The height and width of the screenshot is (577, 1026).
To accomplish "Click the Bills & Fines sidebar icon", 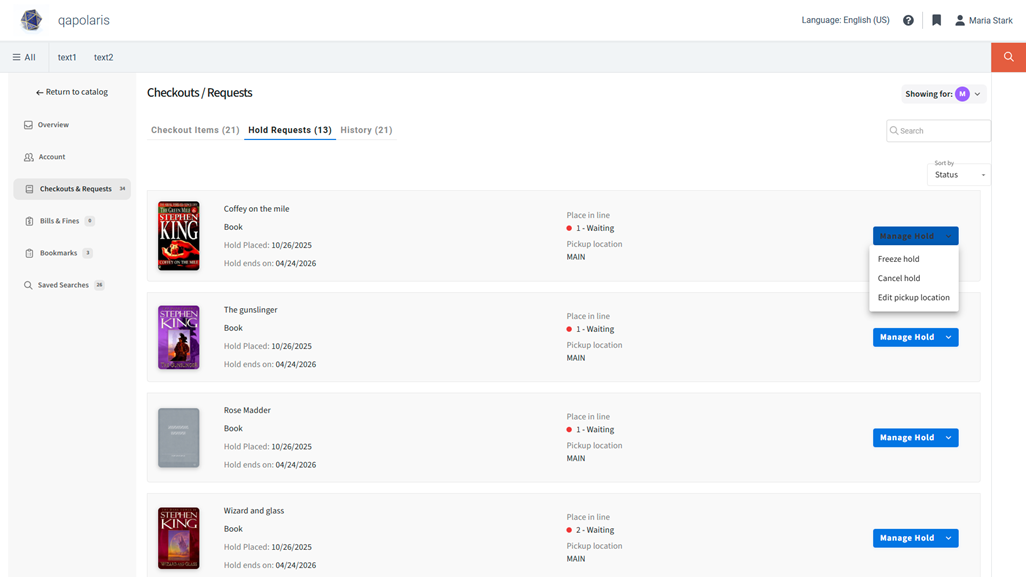I will point(29,221).
